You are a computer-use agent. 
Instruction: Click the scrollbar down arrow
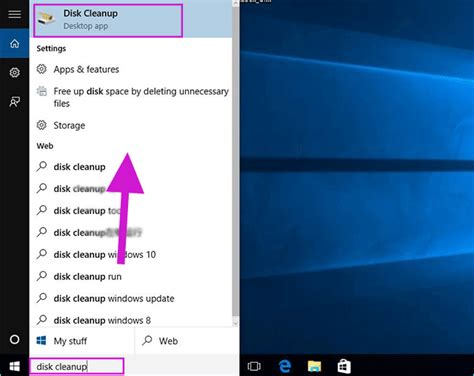tap(235, 323)
